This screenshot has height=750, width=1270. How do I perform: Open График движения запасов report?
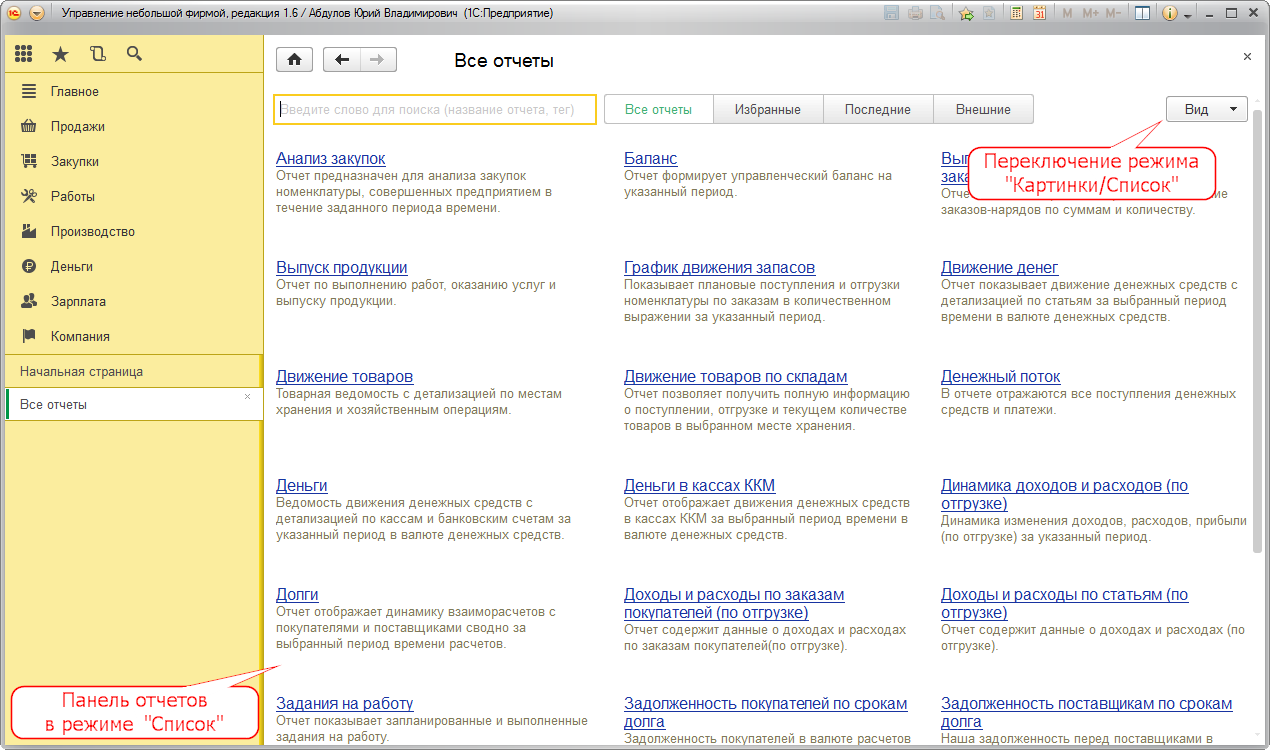click(719, 267)
